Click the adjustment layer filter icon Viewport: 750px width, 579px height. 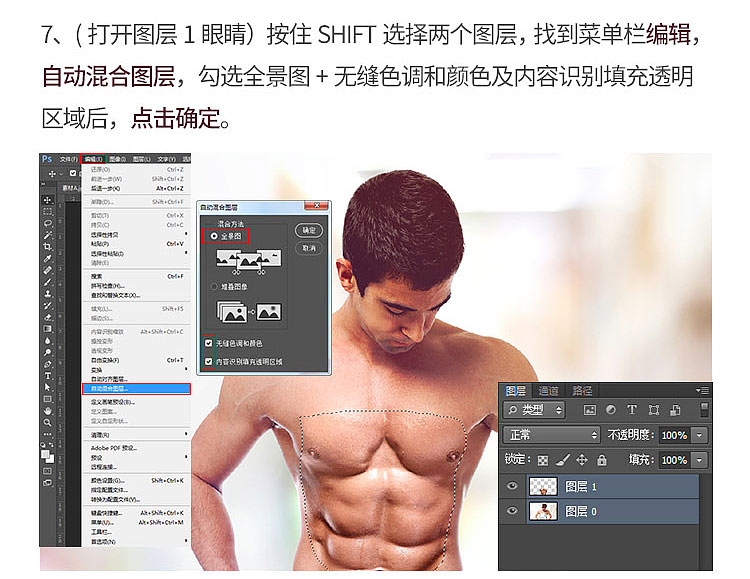coord(611,410)
